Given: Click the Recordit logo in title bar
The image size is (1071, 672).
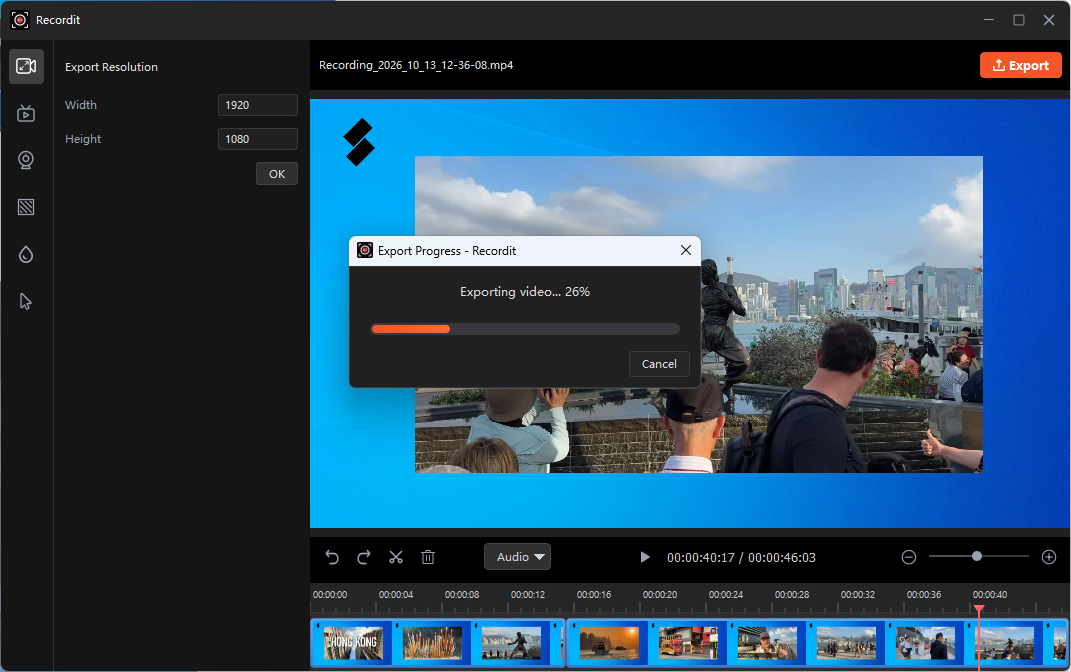Looking at the screenshot, I should pos(20,20).
